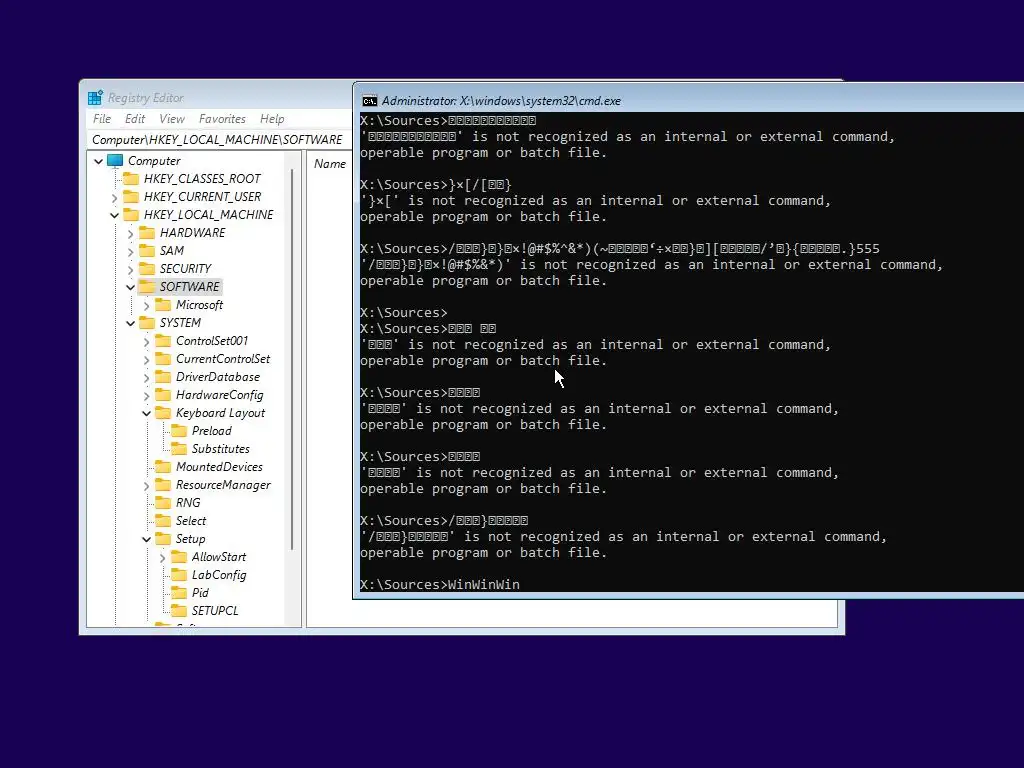Click the ControlSet001 folder icon
Image resolution: width=1024 pixels, height=768 pixels.
(x=163, y=341)
